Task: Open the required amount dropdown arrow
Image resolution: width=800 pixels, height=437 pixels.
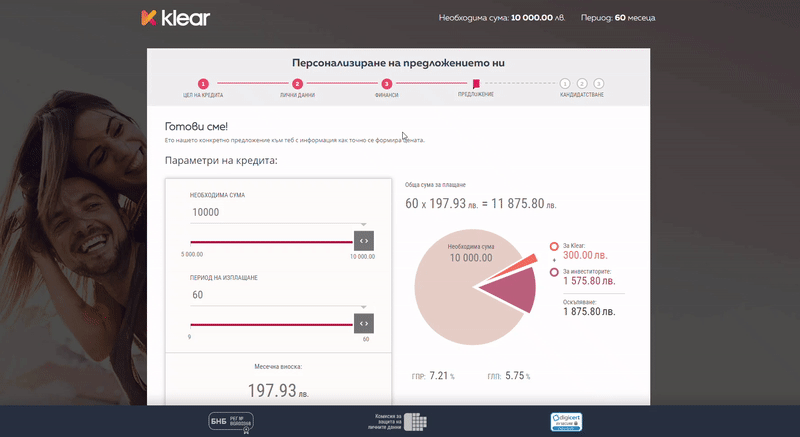Action: point(364,225)
